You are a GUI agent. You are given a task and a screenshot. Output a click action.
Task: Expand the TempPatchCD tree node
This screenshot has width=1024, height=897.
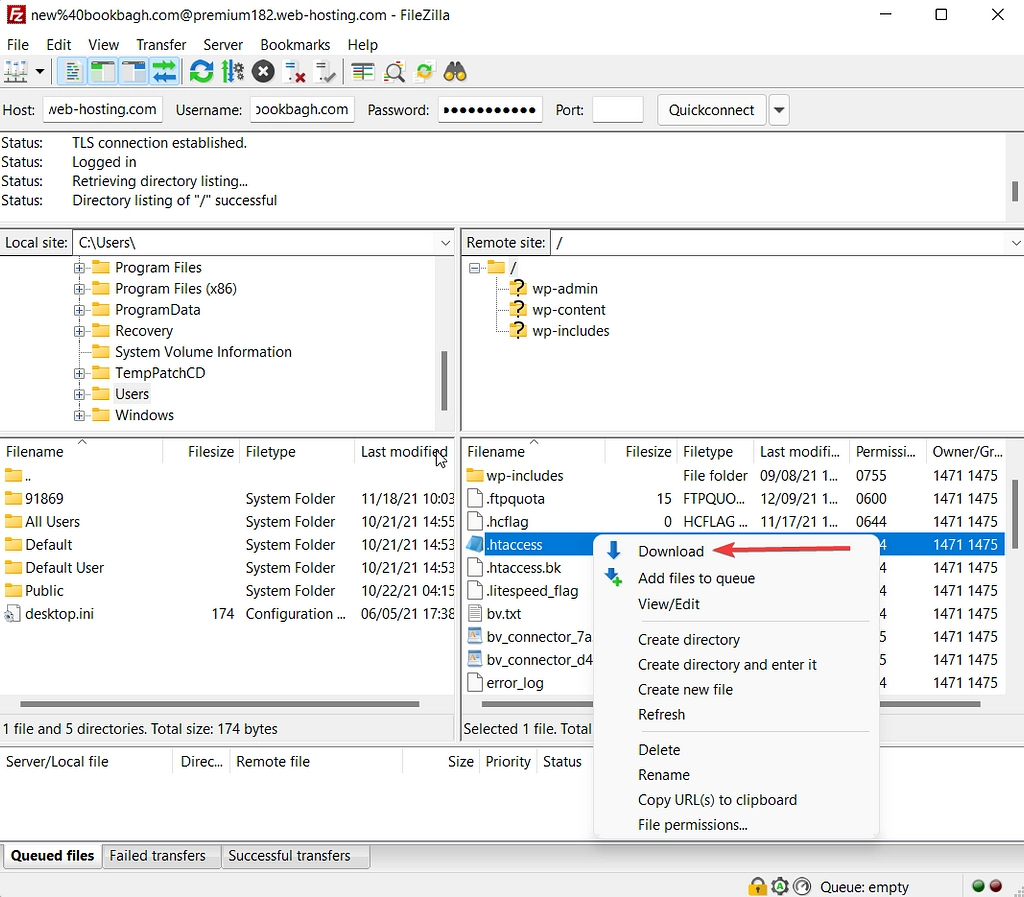[79, 373]
